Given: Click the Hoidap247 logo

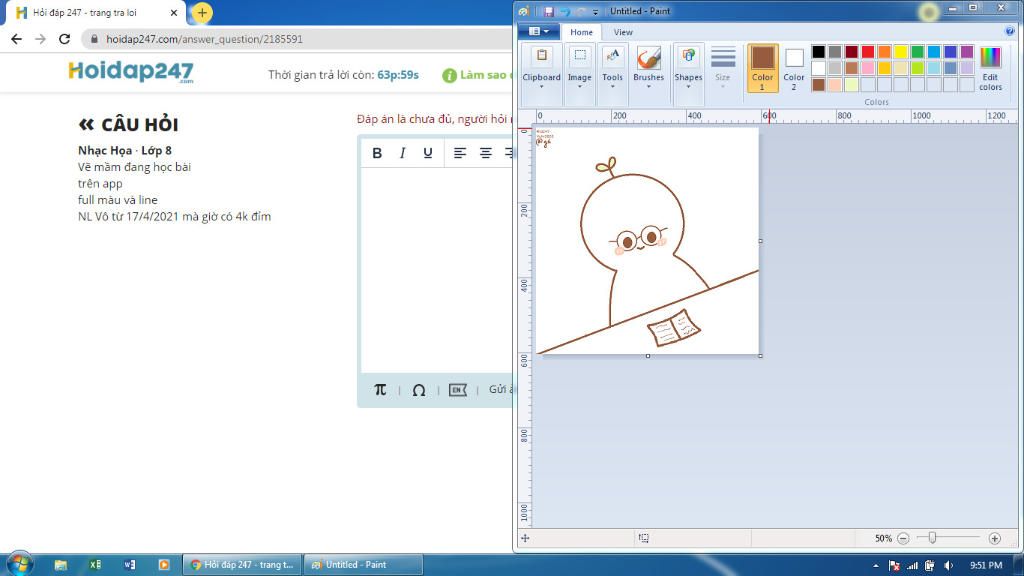Looking at the screenshot, I should [131, 72].
